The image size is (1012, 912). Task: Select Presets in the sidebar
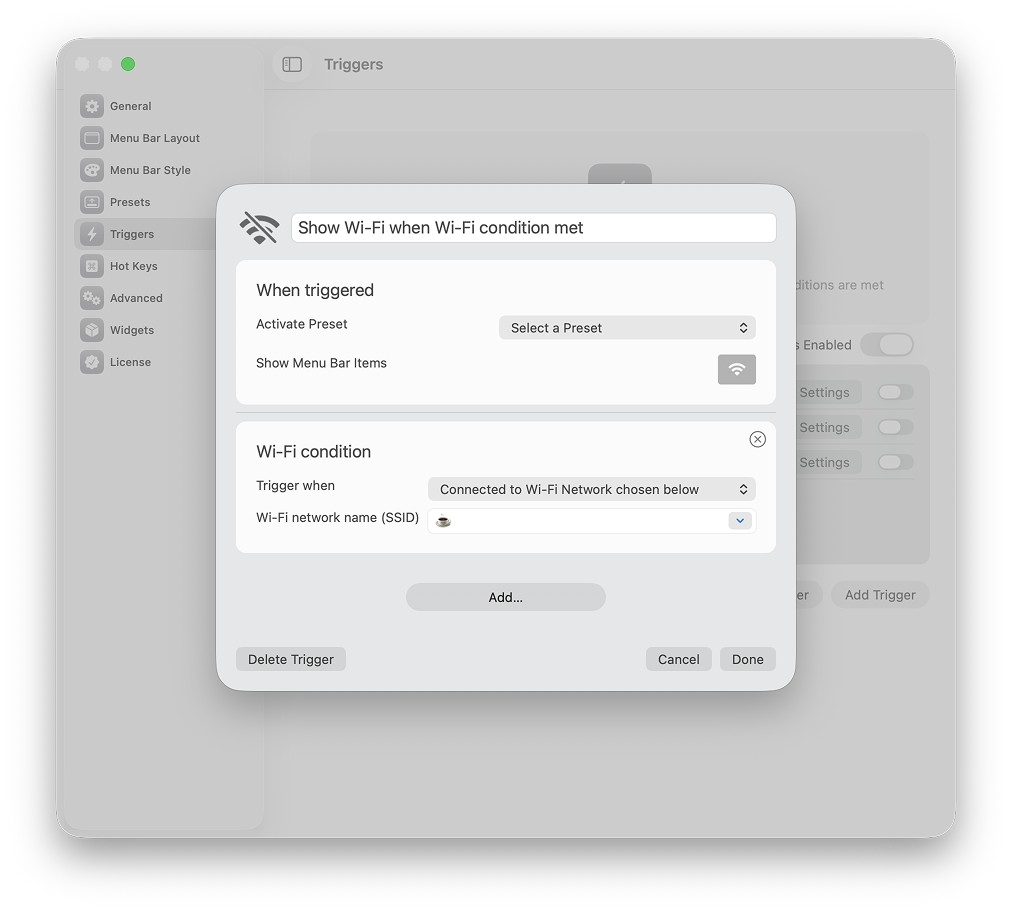pyautogui.click(x=130, y=202)
